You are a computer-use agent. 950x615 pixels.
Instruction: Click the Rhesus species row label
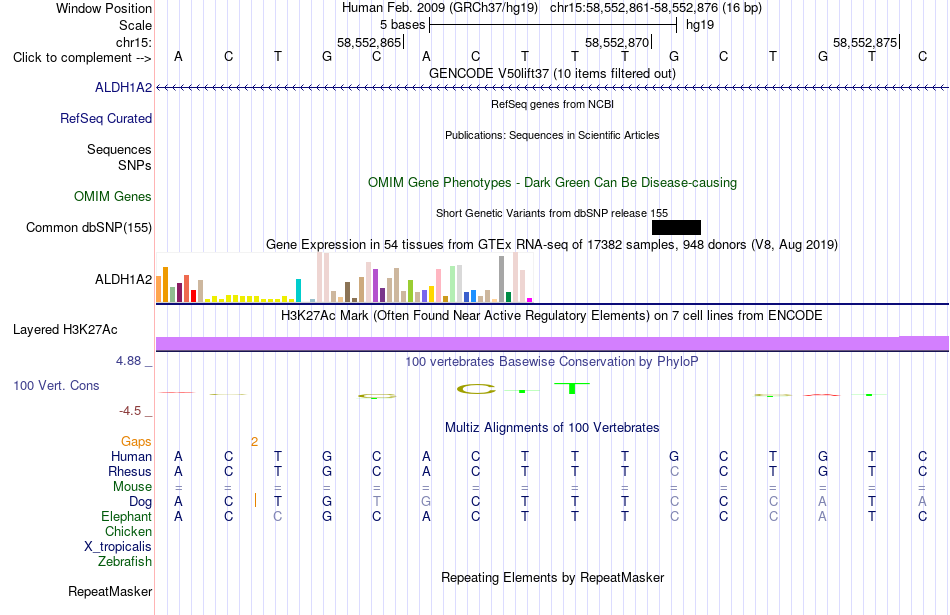130,471
